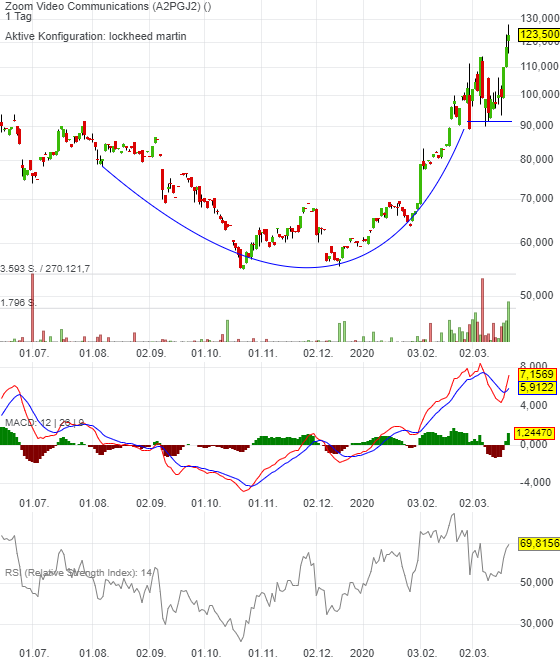Click the 50,000 price axis label
The image size is (560, 662).
[x=536, y=295]
